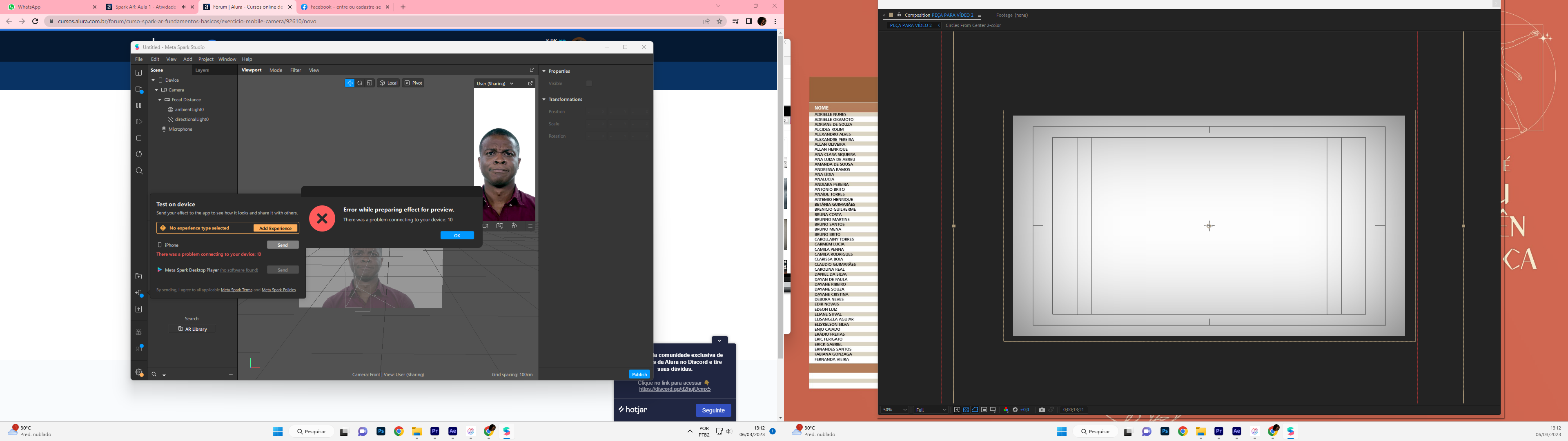Open the After Effects 50% magnification dropdown

pos(895,410)
